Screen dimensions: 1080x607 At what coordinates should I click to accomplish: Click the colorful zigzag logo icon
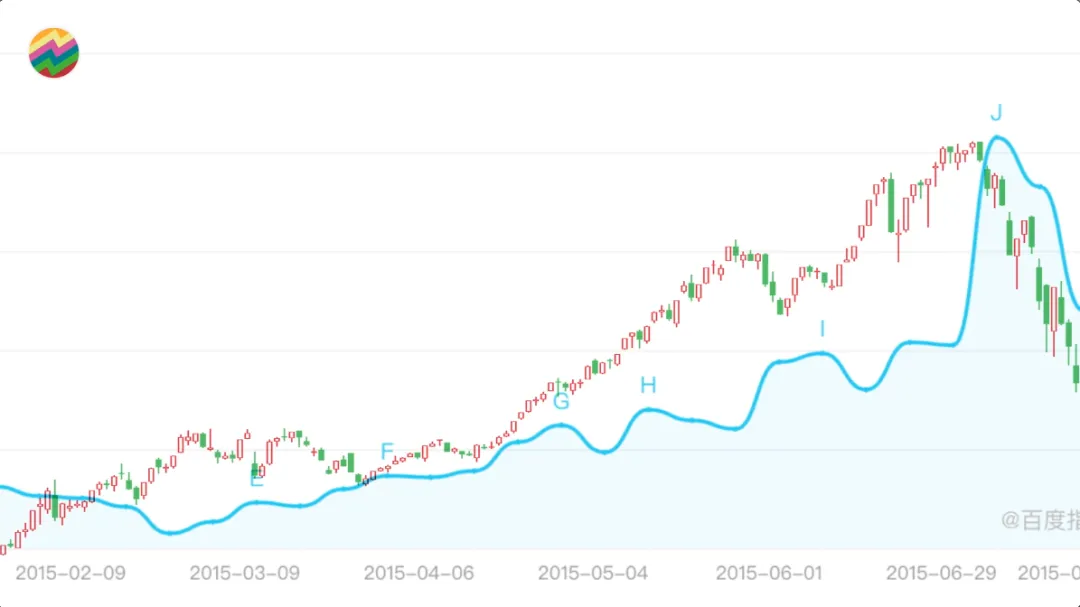point(54,54)
